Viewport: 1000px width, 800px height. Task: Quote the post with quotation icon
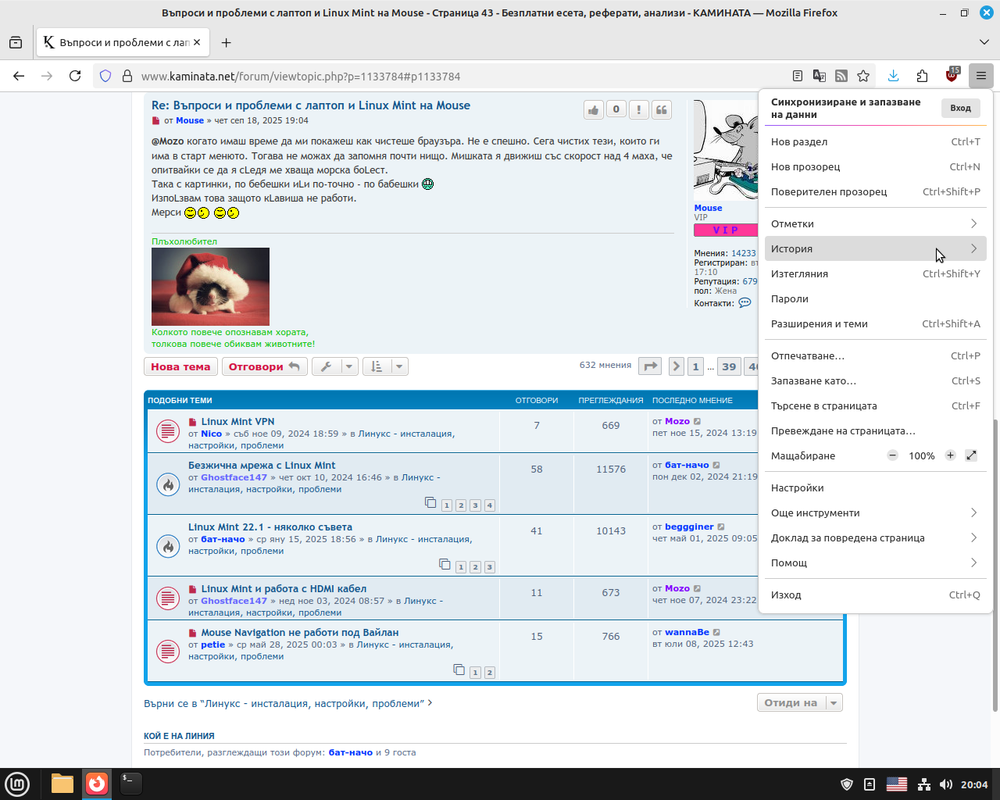pos(661,110)
